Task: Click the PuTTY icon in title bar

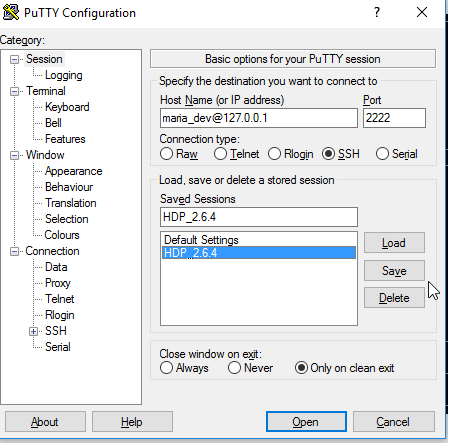Action: [11, 12]
